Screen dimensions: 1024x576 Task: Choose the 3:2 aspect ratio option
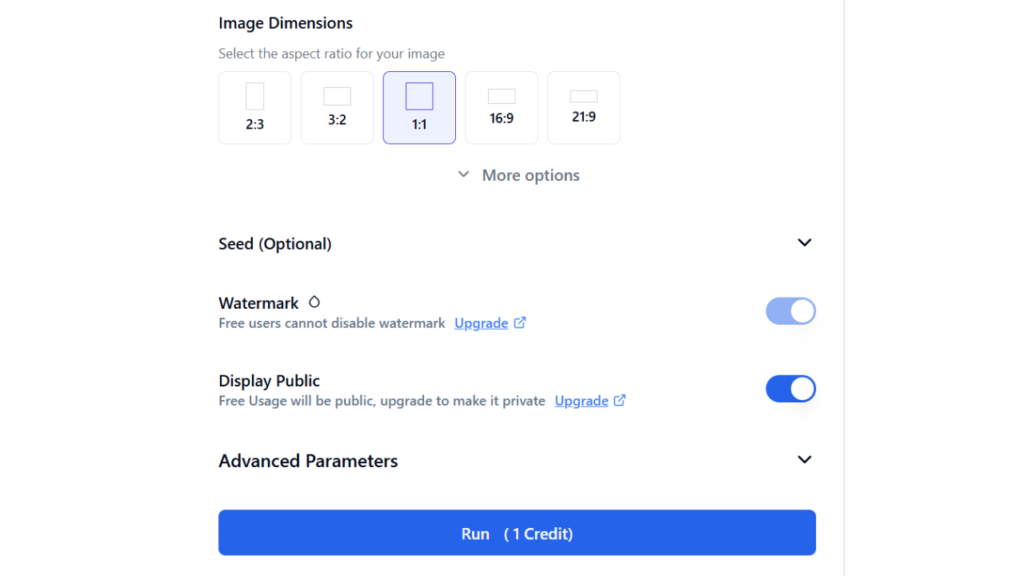[337, 107]
